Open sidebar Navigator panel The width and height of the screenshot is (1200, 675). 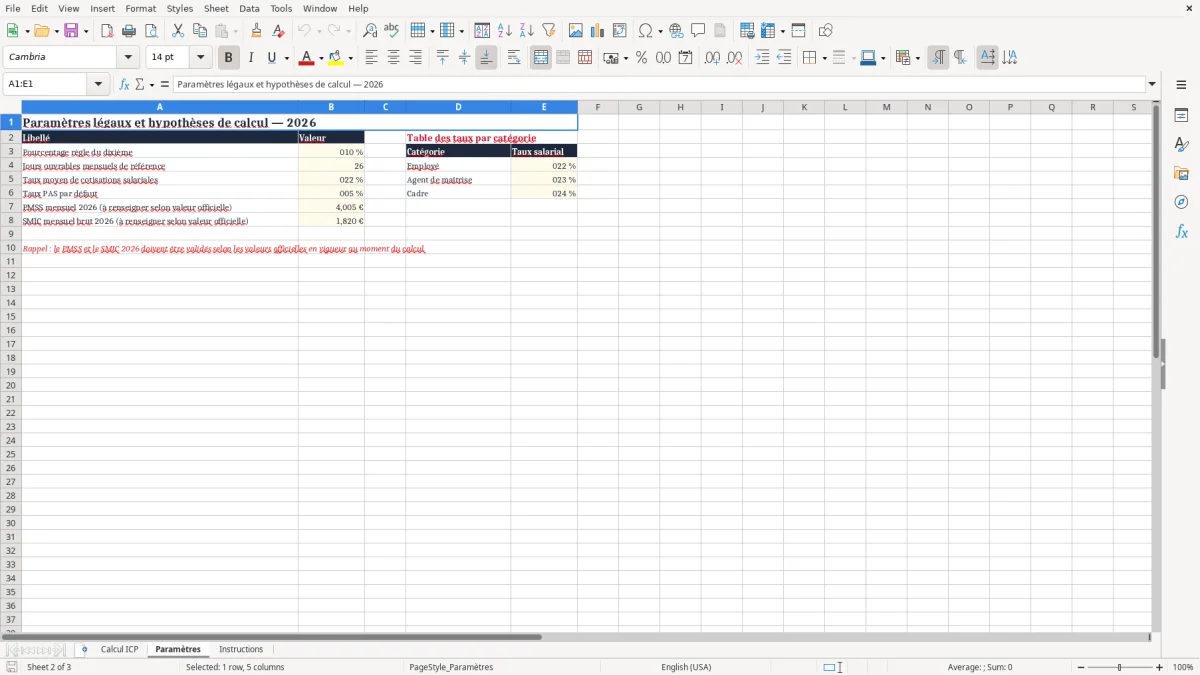[1181, 202]
